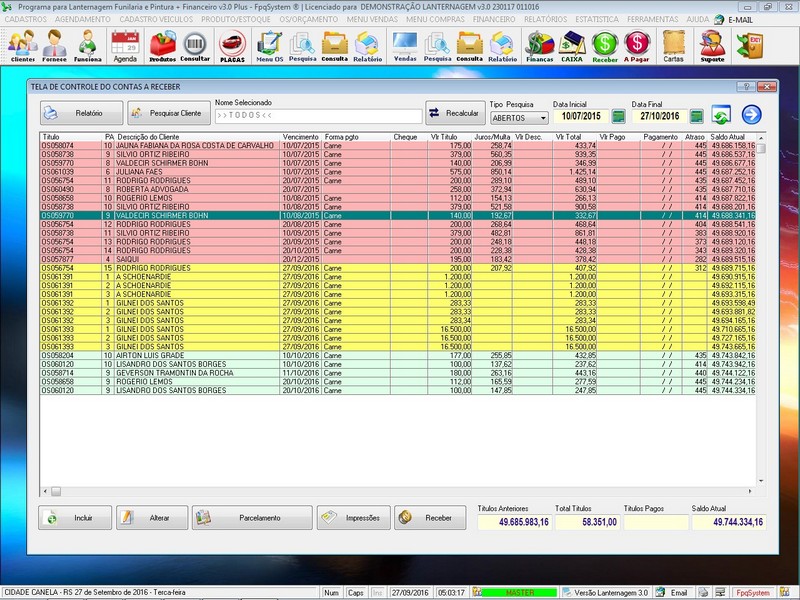Screen dimensions: 800x600
Task: Select GEVERSON TRAMONTIN DA ROCHA row
Action: click(x=397, y=373)
